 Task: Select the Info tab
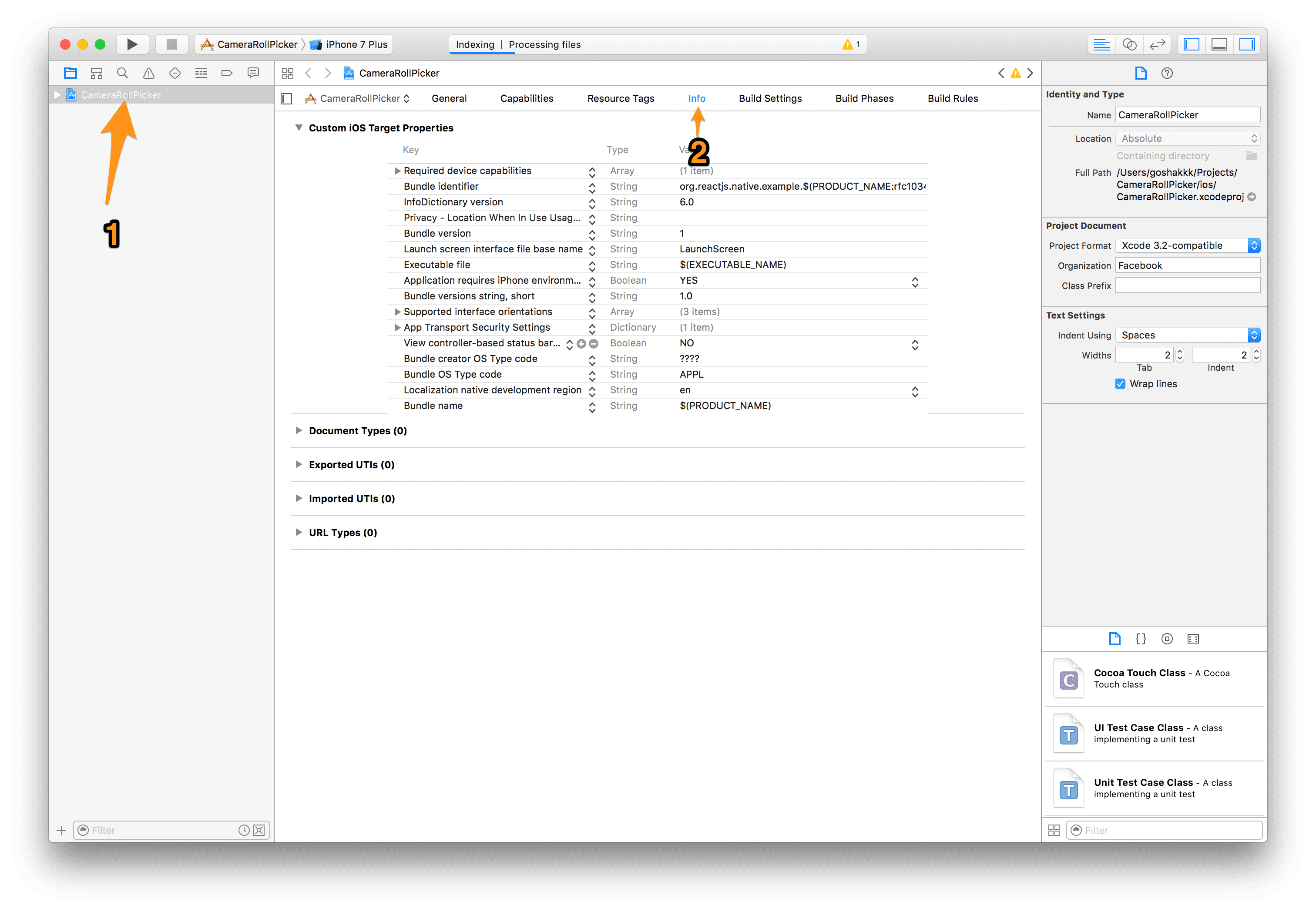[697, 99]
